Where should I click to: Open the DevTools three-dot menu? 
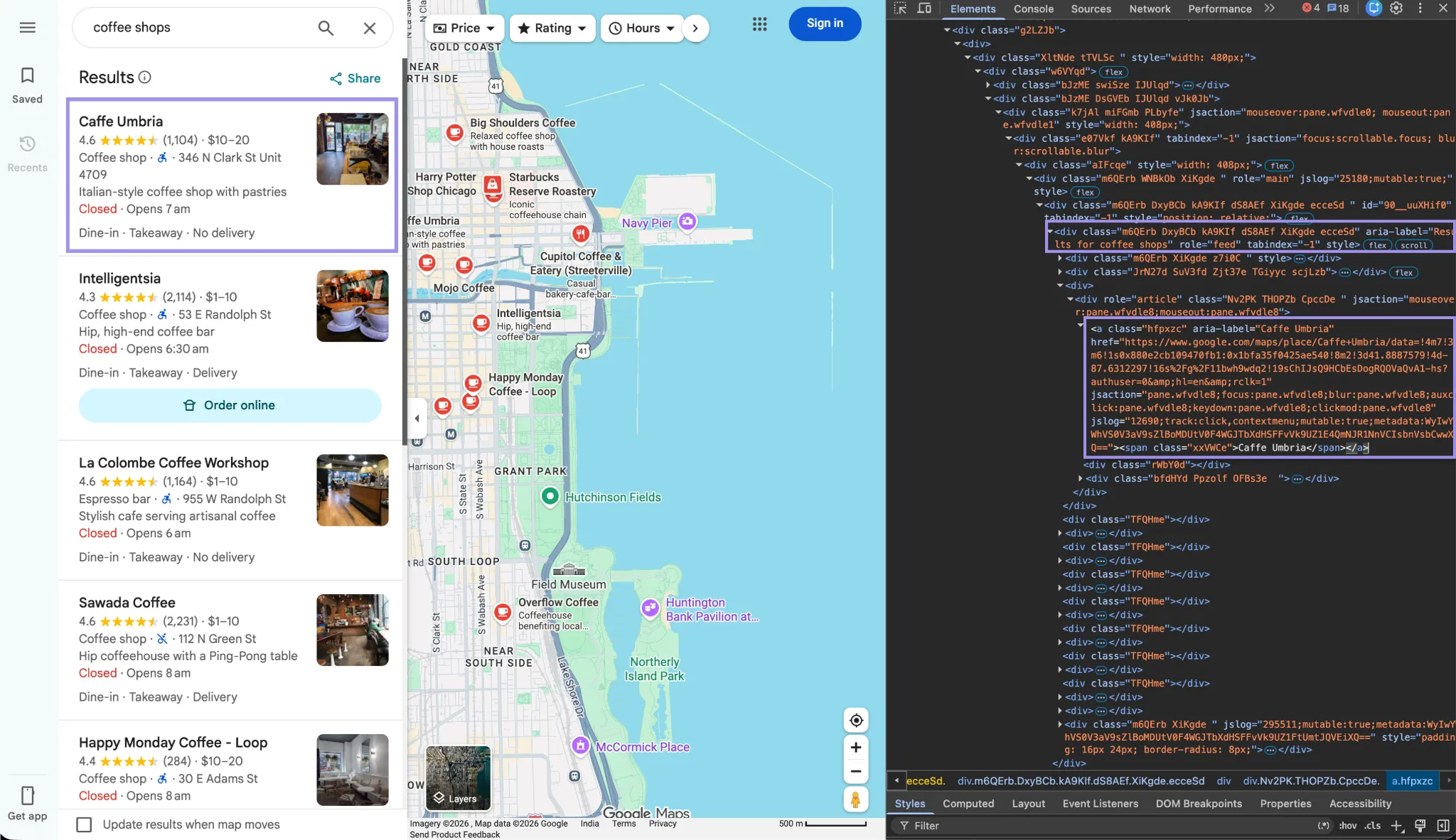click(x=1420, y=9)
